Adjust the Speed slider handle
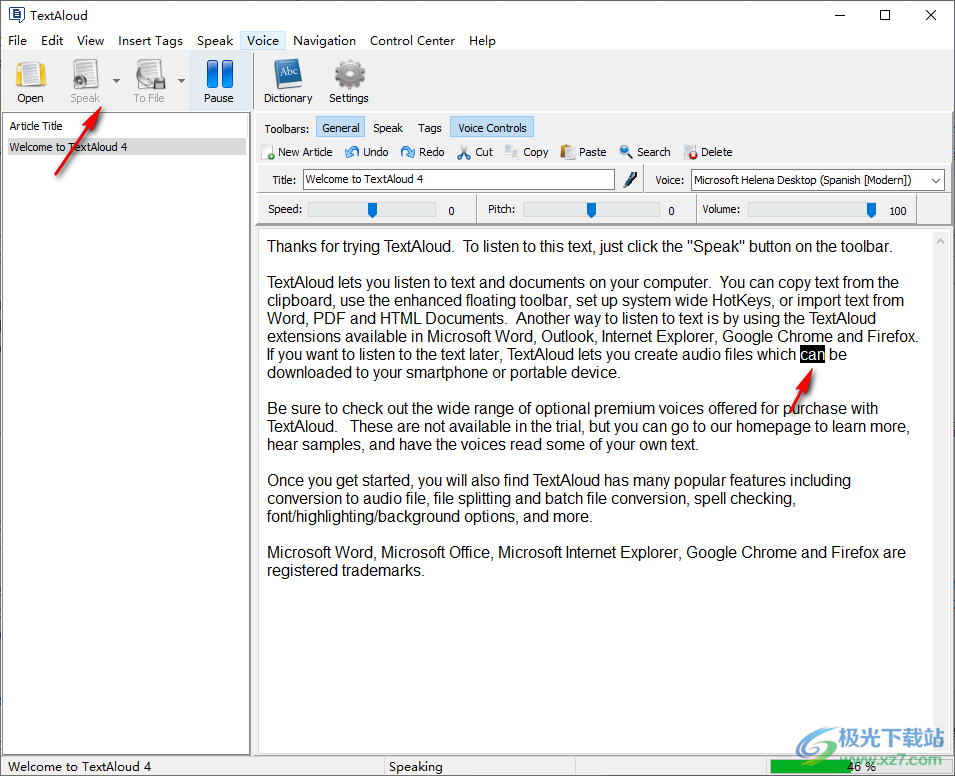This screenshot has width=955, height=776. pos(372,210)
